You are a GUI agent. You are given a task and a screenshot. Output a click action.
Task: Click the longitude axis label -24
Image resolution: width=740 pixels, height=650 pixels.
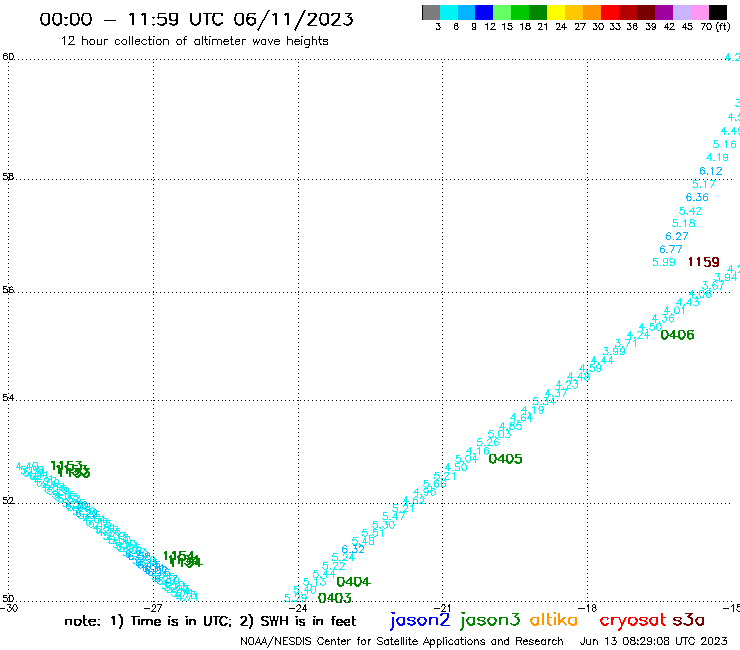tap(298, 608)
